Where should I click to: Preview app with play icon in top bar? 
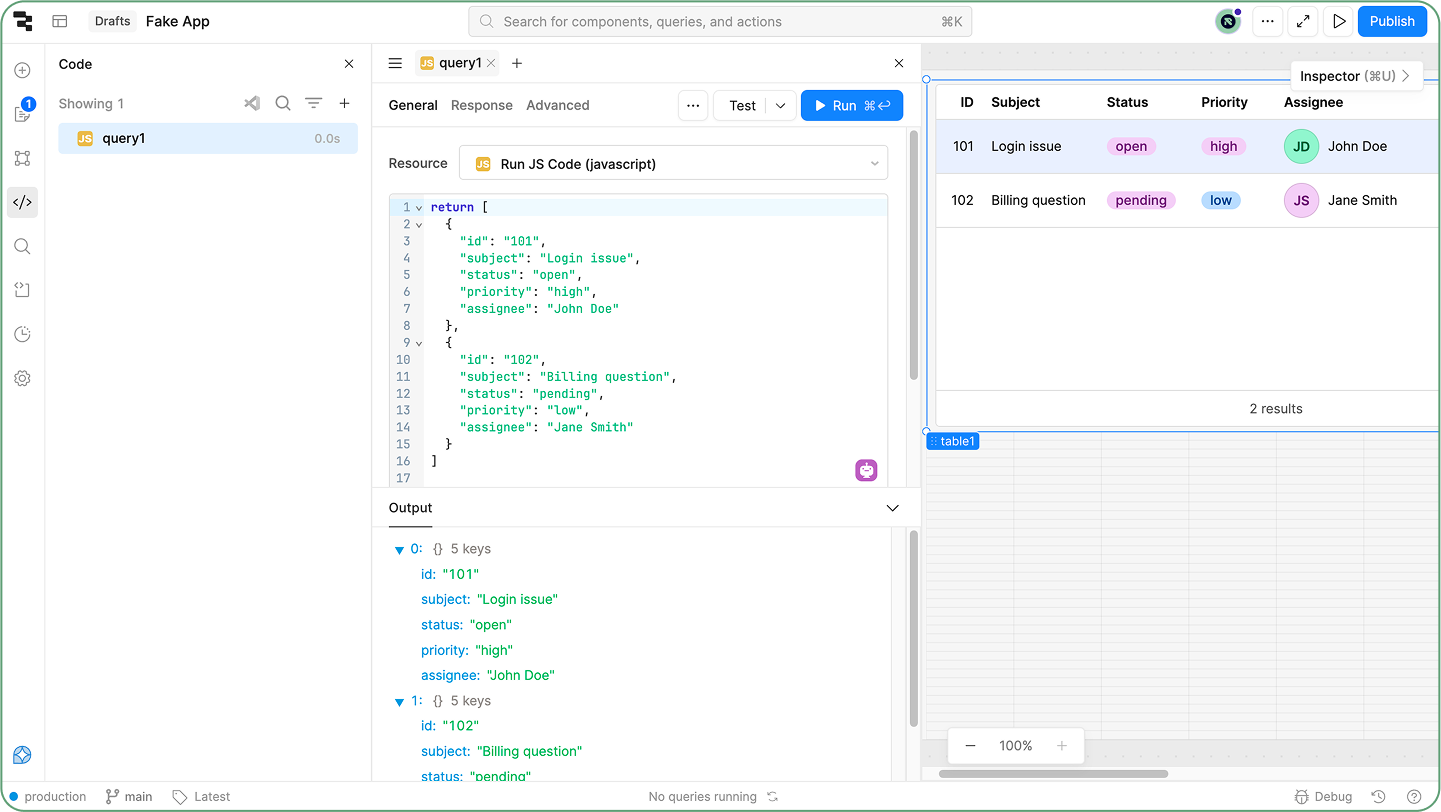point(1339,21)
